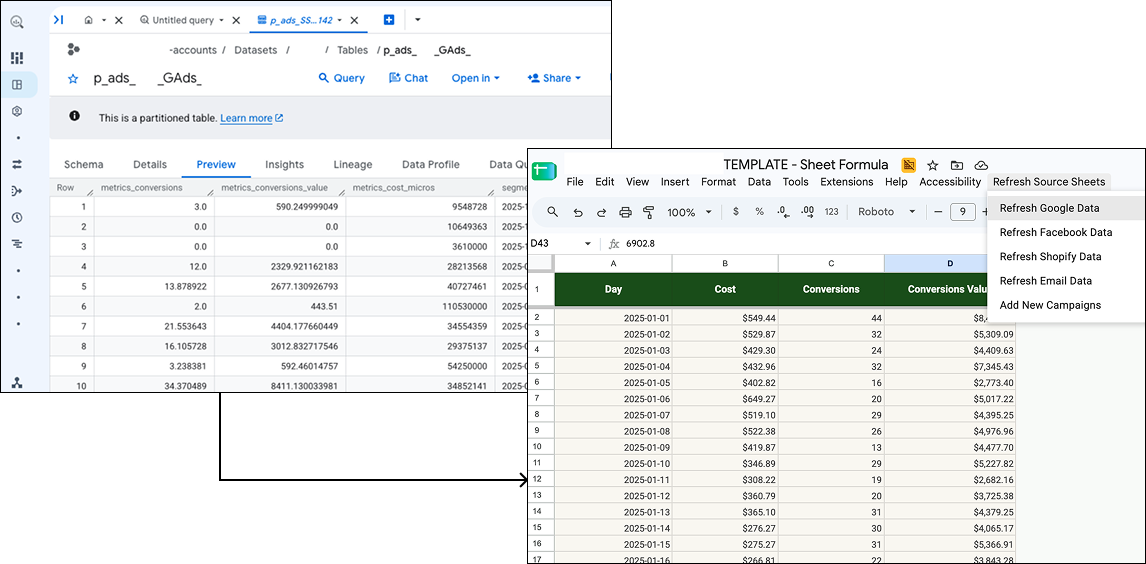Click hierarchy icon at bottom of BigQuery sidebar
This screenshot has width=1146, height=564.
coord(17,383)
